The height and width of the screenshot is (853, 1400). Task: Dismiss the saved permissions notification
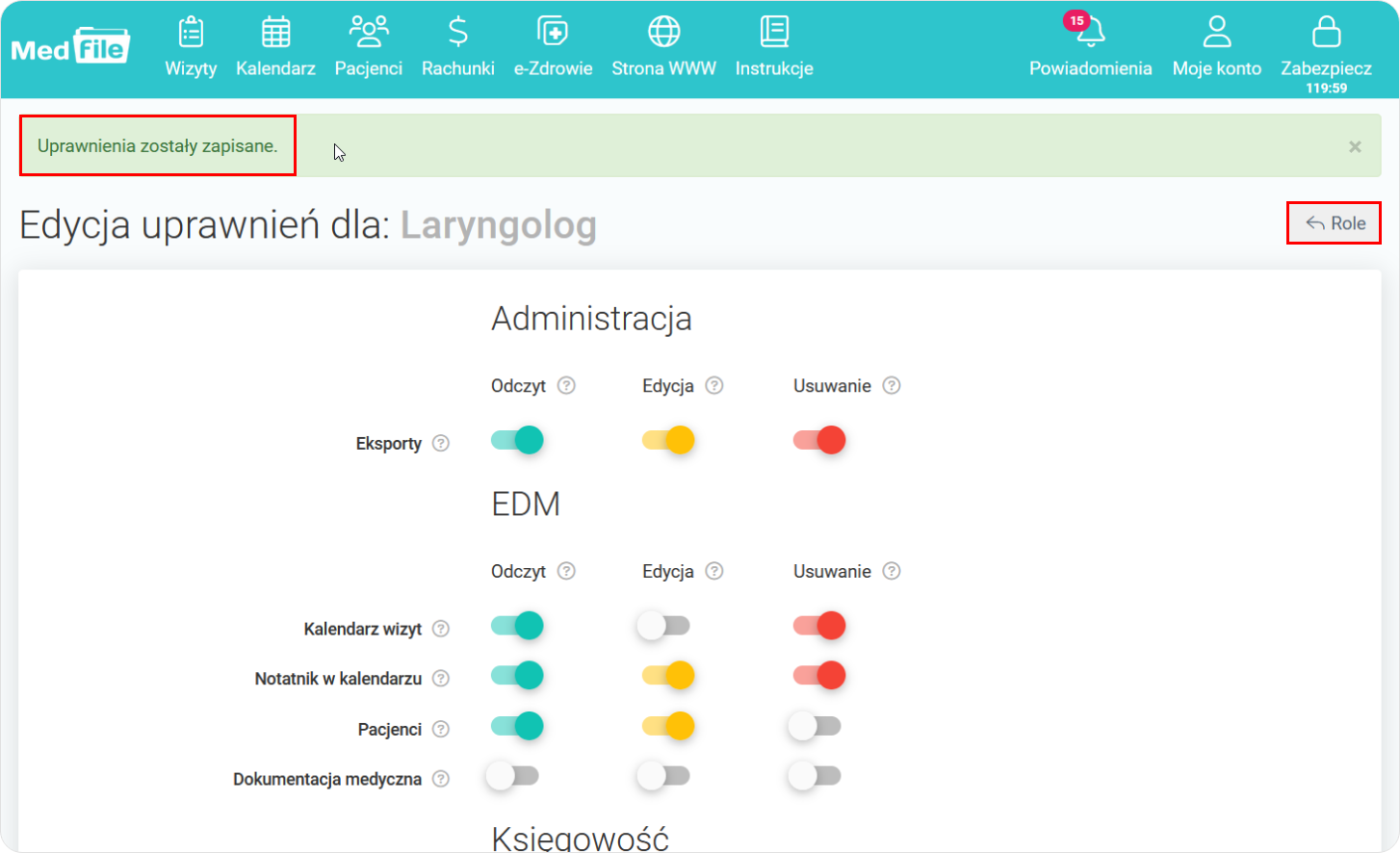tap(1355, 145)
